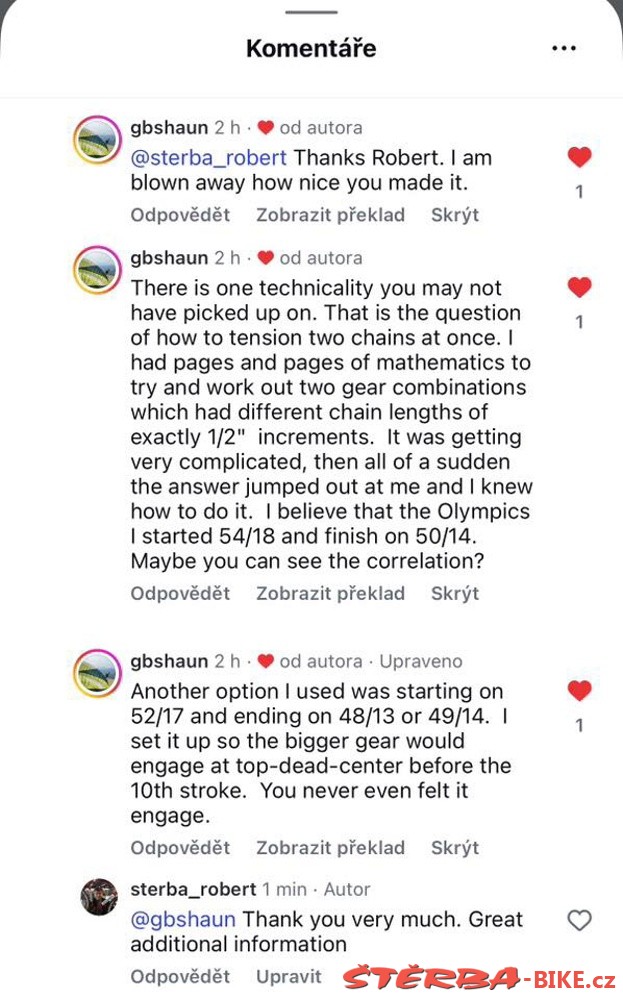
Task: Reply to the 'Thanks Robert' comment via Odpovědět
Action: (180, 215)
